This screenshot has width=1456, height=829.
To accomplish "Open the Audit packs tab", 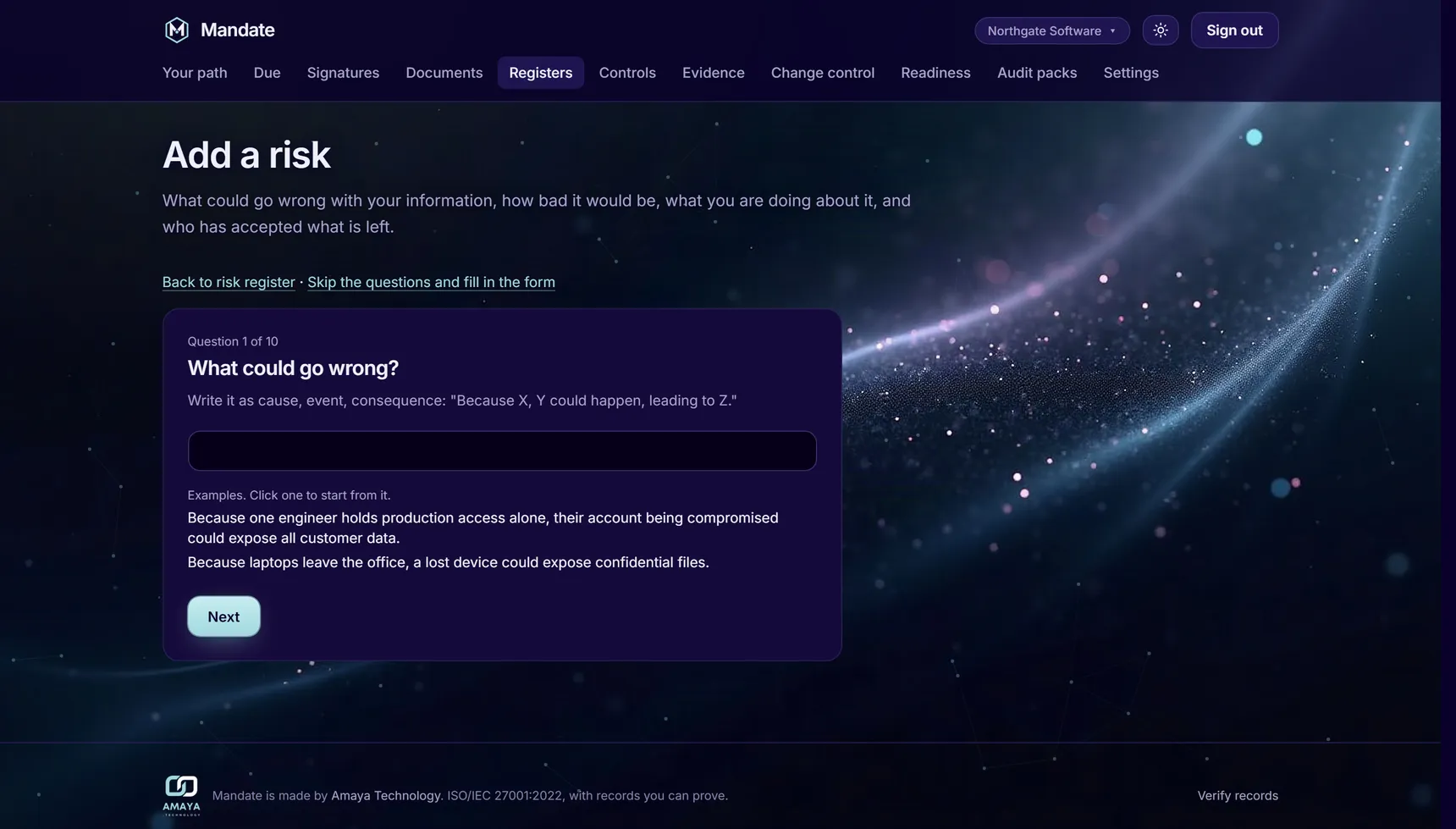I will (1036, 73).
